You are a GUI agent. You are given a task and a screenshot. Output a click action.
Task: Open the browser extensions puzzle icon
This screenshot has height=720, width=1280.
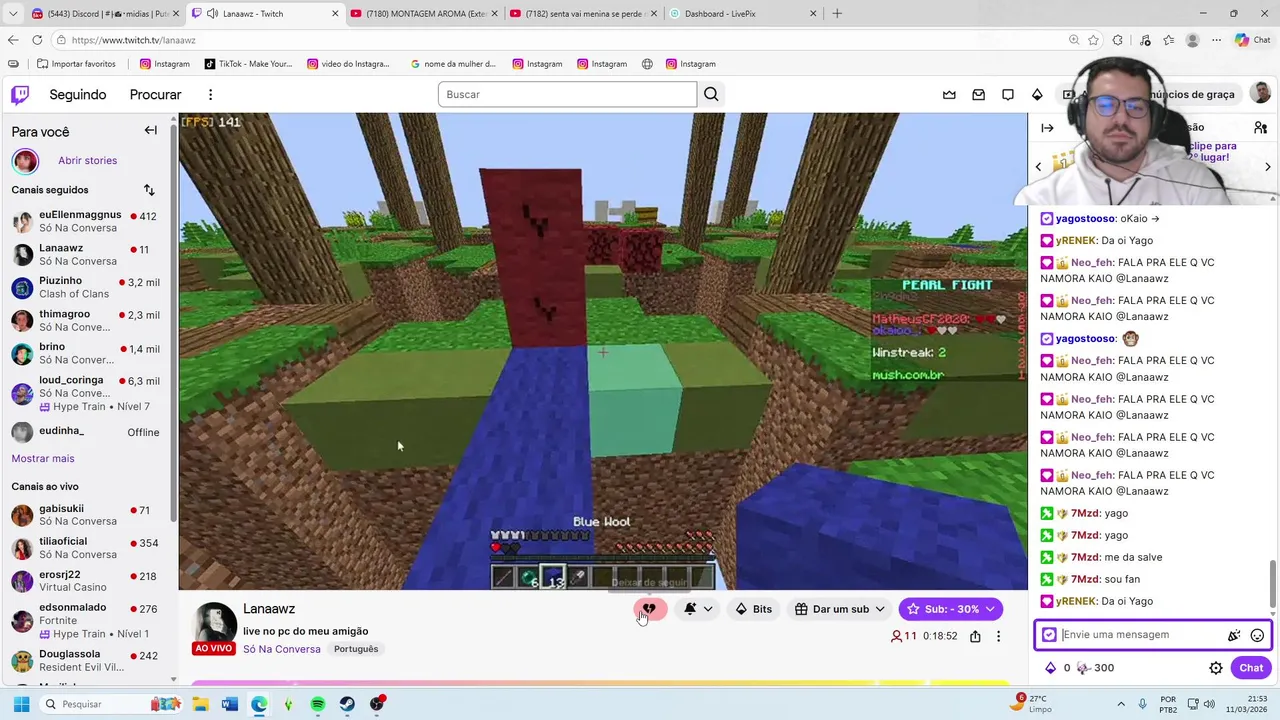1118,40
